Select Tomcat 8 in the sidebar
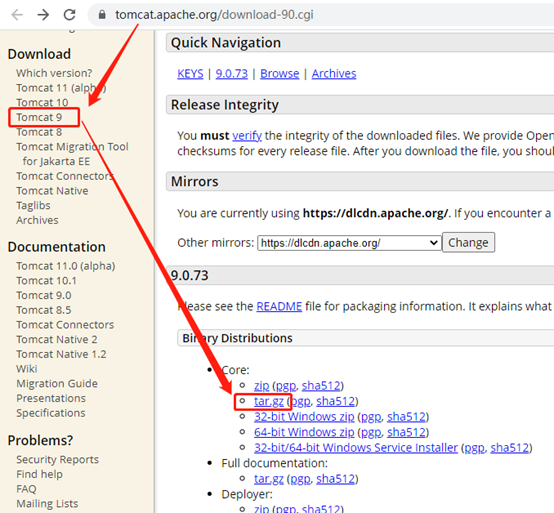Image resolution: width=554 pixels, height=513 pixels. point(39,132)
